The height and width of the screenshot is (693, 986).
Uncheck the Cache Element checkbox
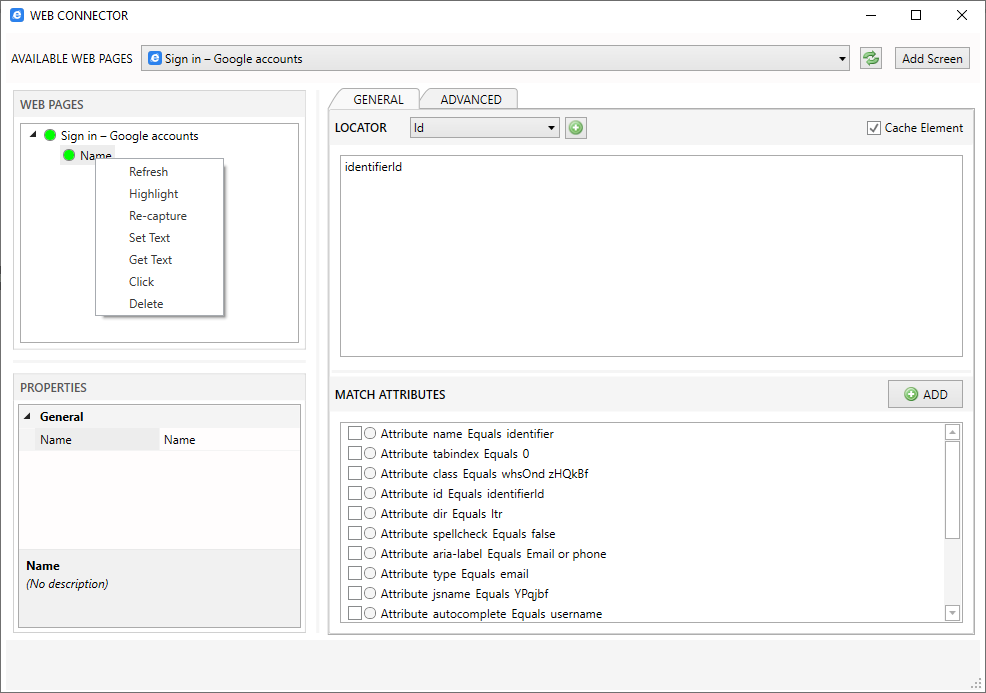[874, 127]
